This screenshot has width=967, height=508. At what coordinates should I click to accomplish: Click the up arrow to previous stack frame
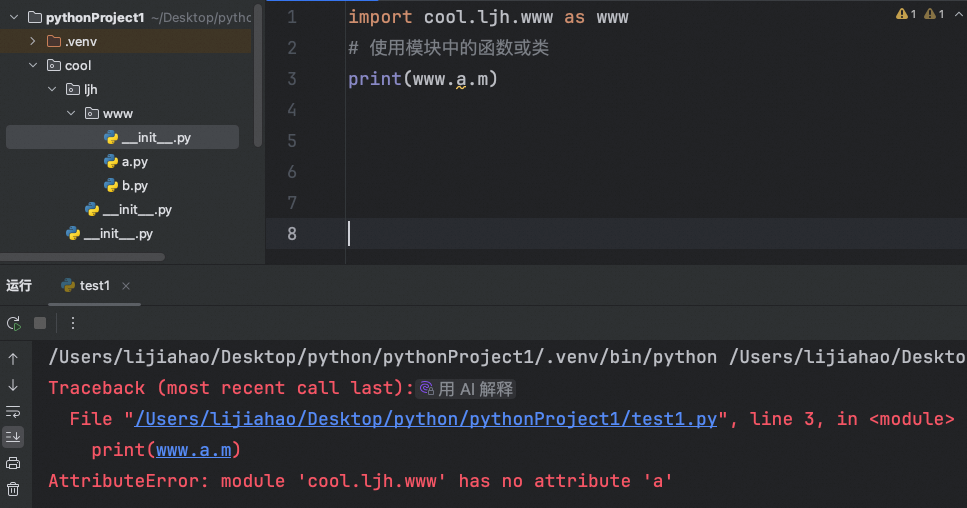[13, 359]
